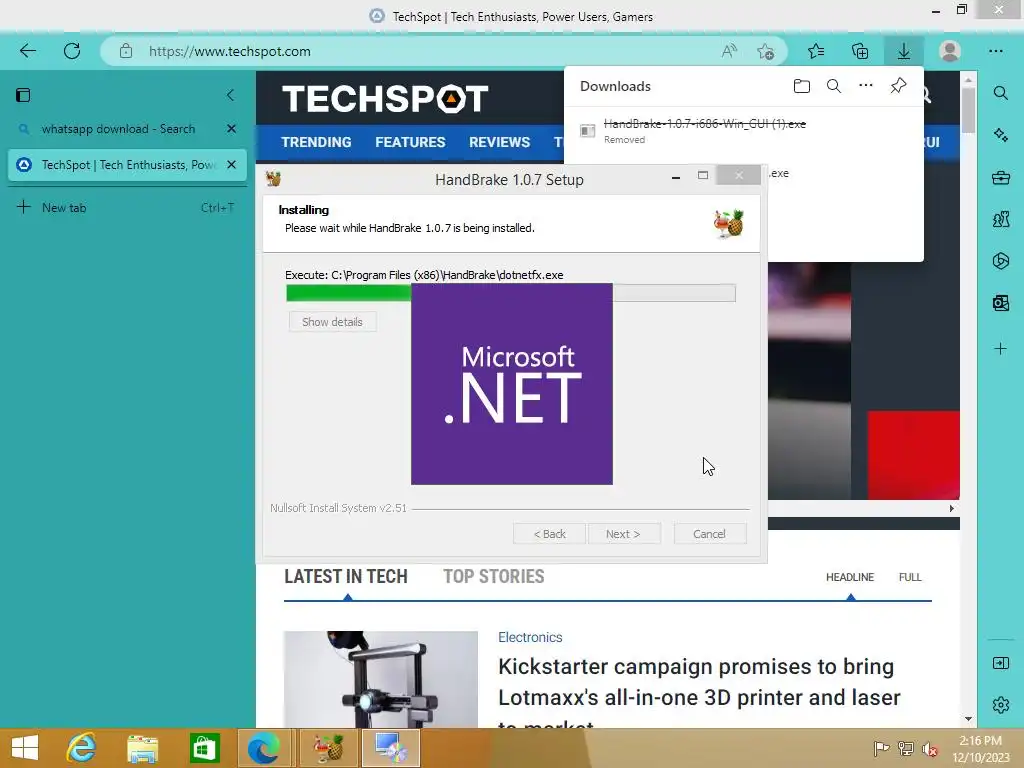Open the Favorites list icon

tap(816, 51)
